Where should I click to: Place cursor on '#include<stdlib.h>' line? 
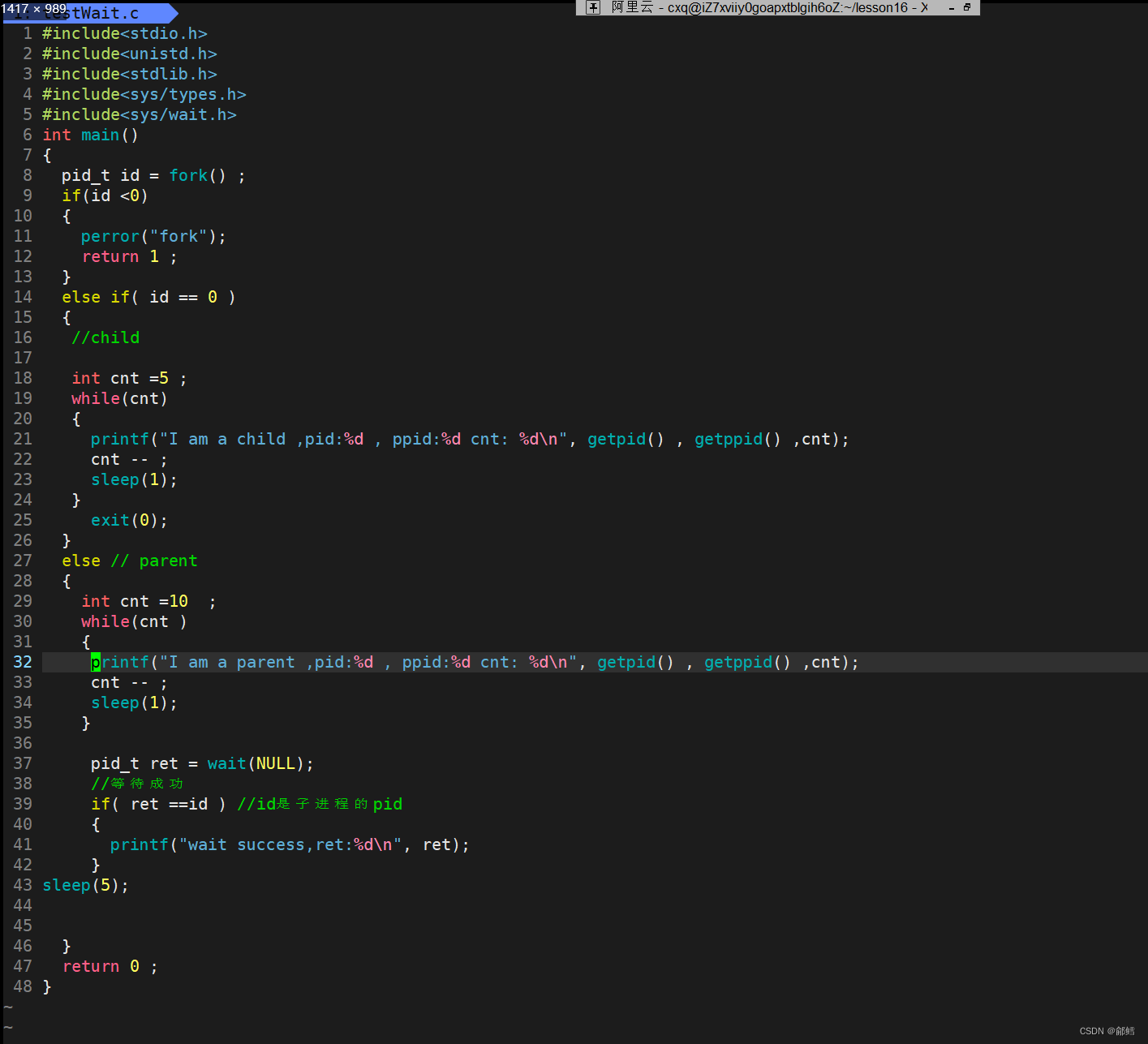tap(130, 74)
